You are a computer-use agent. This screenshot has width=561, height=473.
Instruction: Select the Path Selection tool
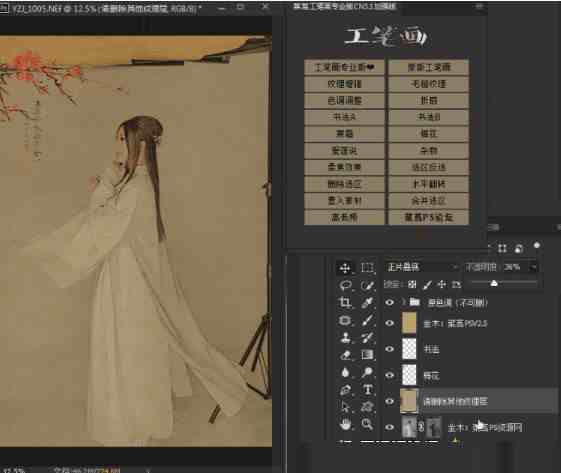point(345,407)
